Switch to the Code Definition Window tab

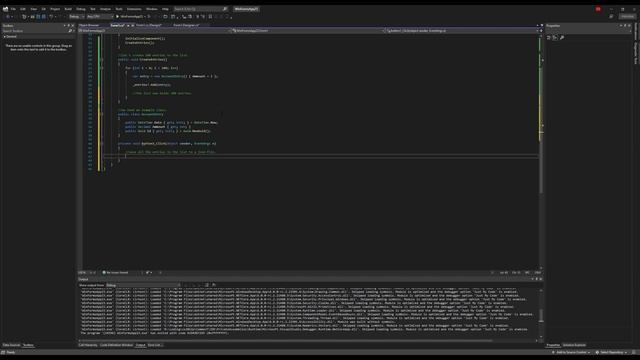[116, 345]
